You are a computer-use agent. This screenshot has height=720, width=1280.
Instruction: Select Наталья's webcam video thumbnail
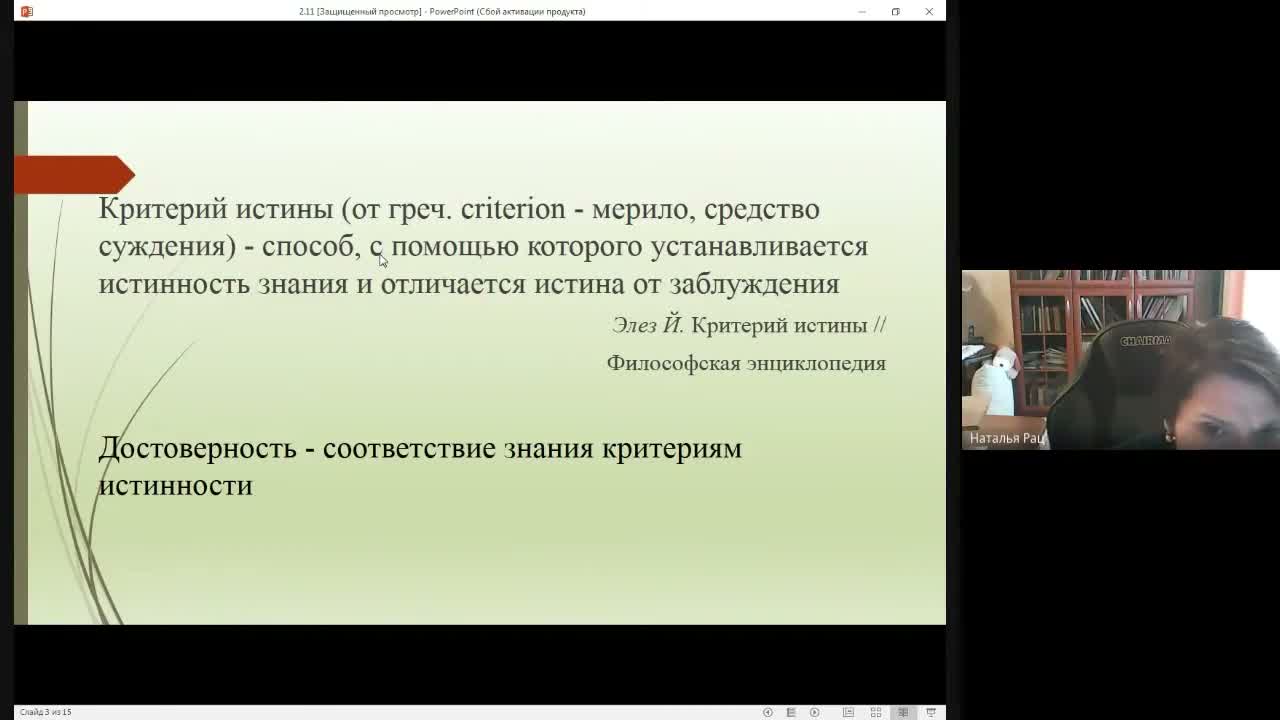coord(1120,360)
